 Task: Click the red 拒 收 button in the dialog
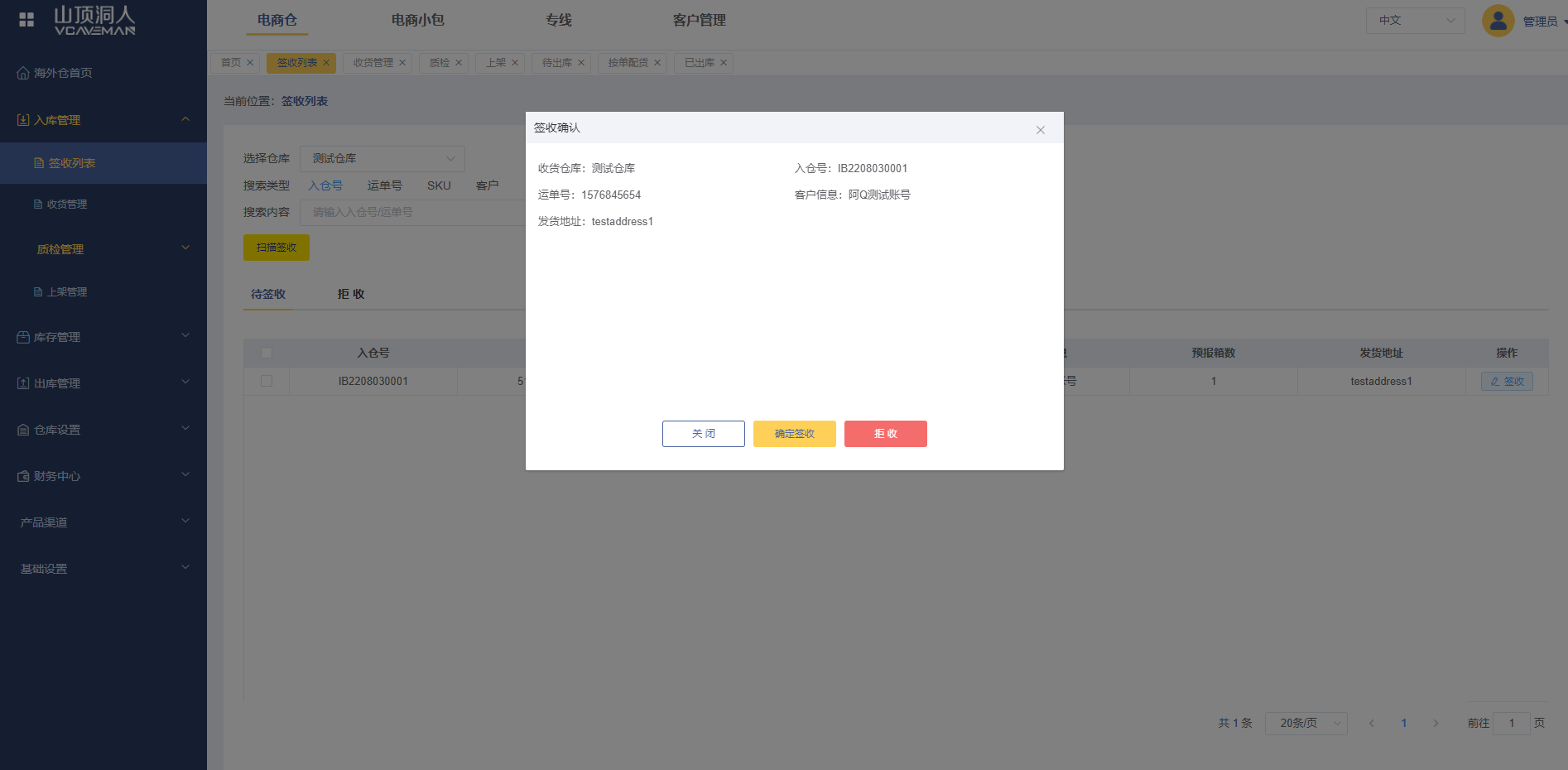(x=885, y=434)
